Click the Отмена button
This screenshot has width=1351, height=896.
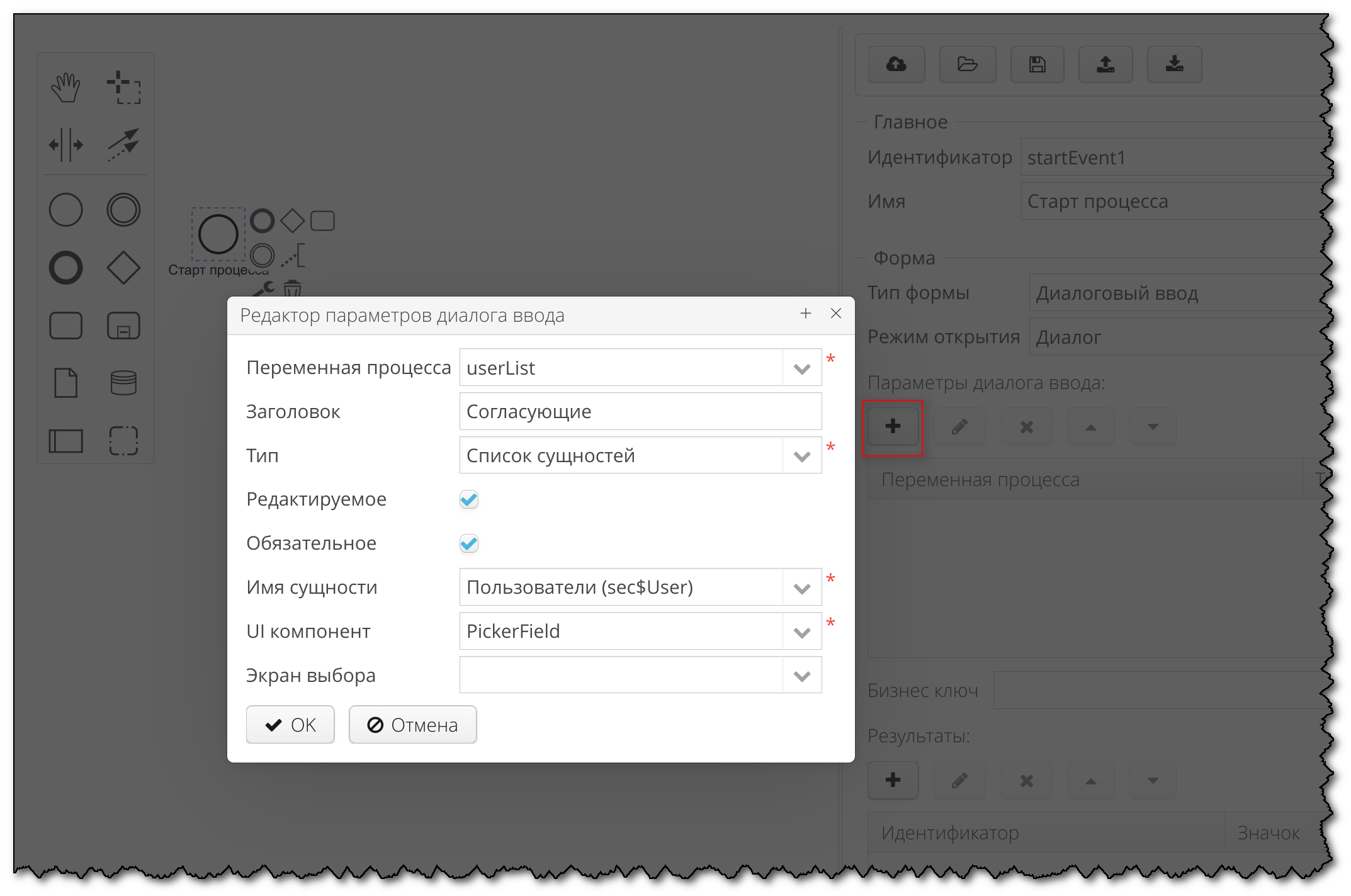point(412,725)
